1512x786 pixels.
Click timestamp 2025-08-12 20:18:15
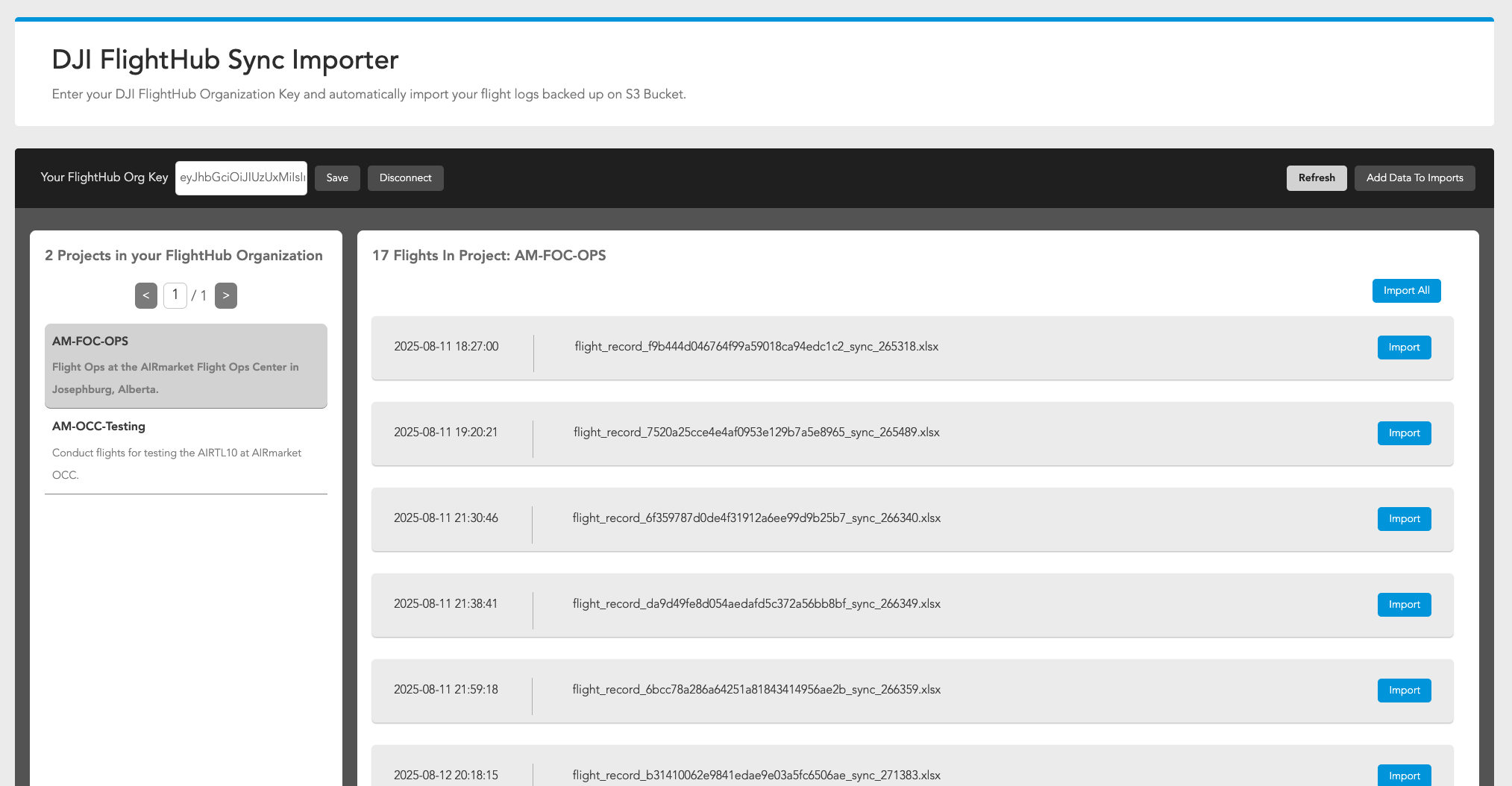click(446, 776)
